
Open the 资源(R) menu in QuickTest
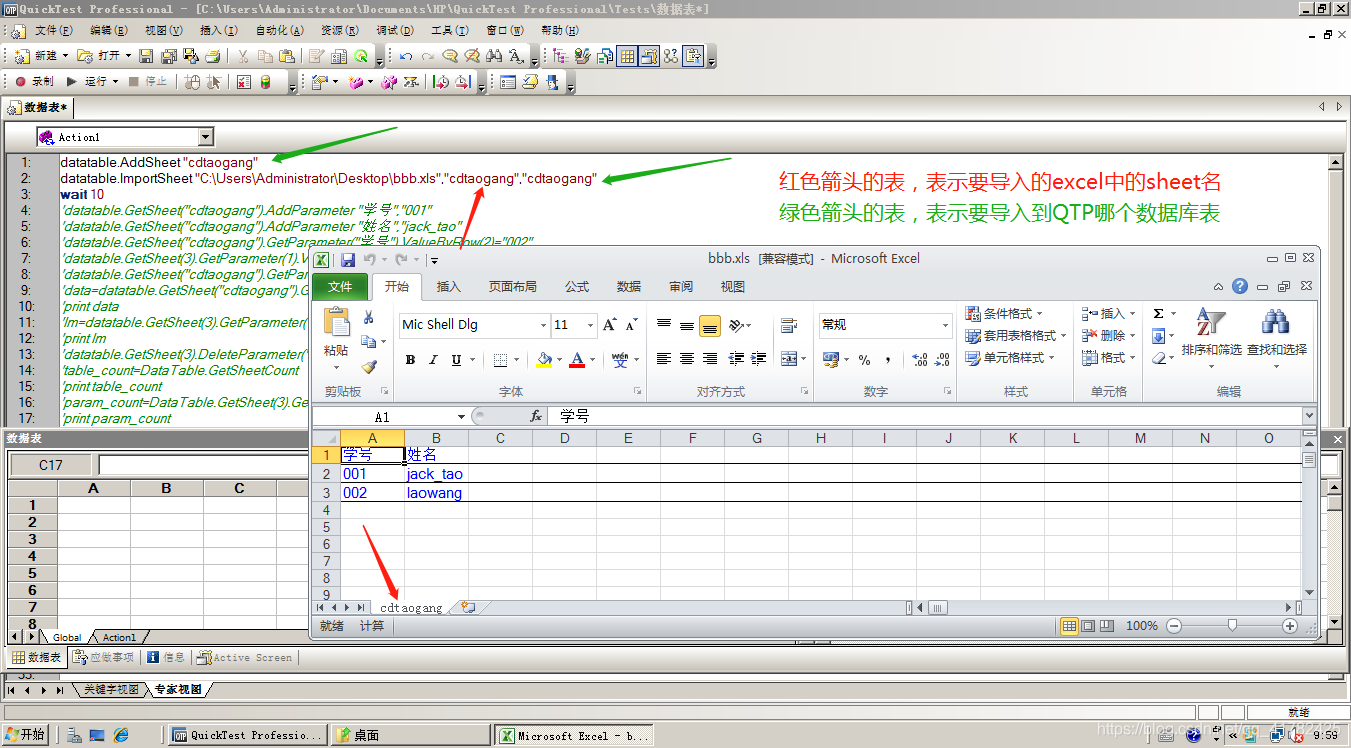click(339, 31)
